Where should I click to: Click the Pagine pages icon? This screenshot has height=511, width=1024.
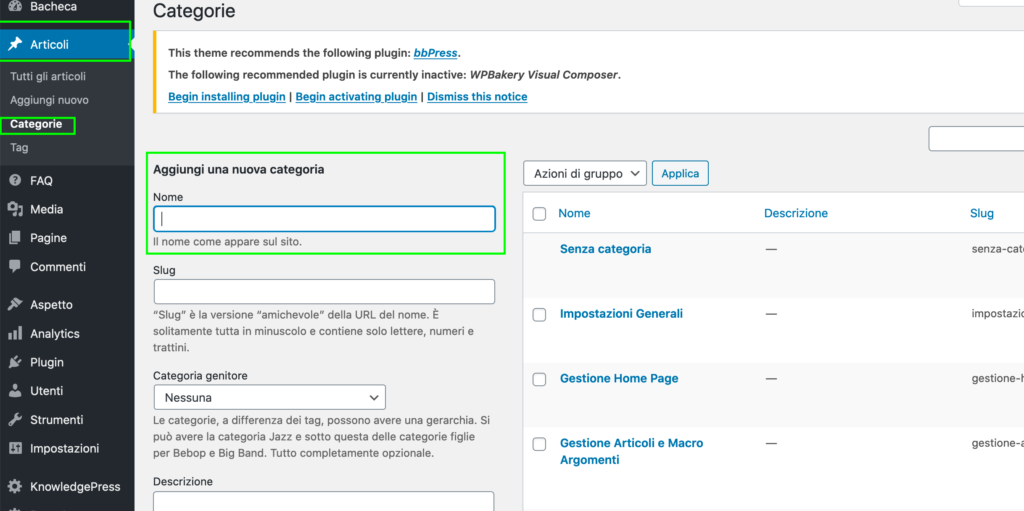coord(15,238)
